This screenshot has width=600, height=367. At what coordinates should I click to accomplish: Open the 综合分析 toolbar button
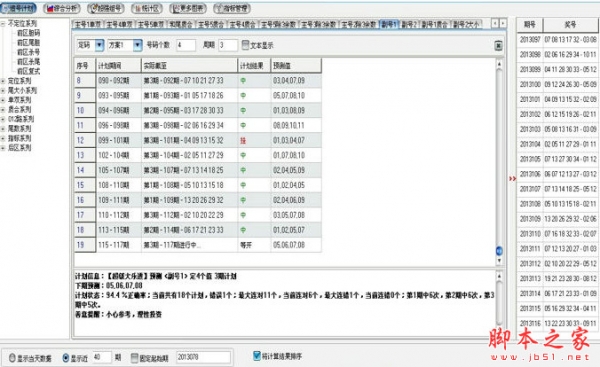tap(61, 8)
